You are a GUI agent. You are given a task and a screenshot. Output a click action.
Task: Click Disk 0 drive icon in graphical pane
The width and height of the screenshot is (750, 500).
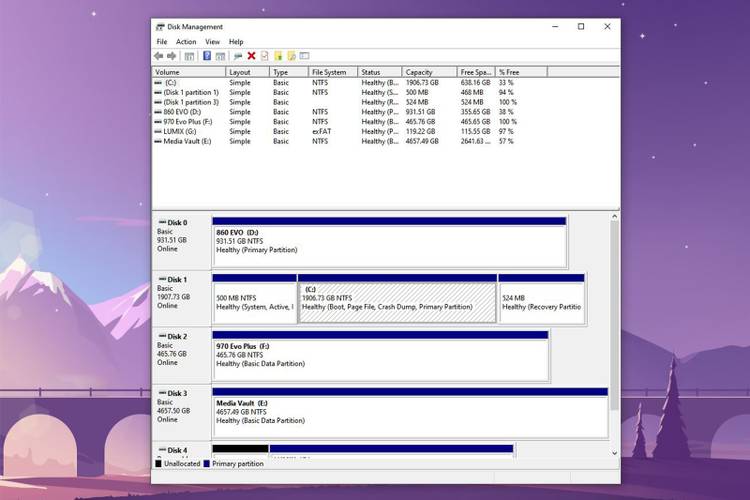tap(162, 222)
